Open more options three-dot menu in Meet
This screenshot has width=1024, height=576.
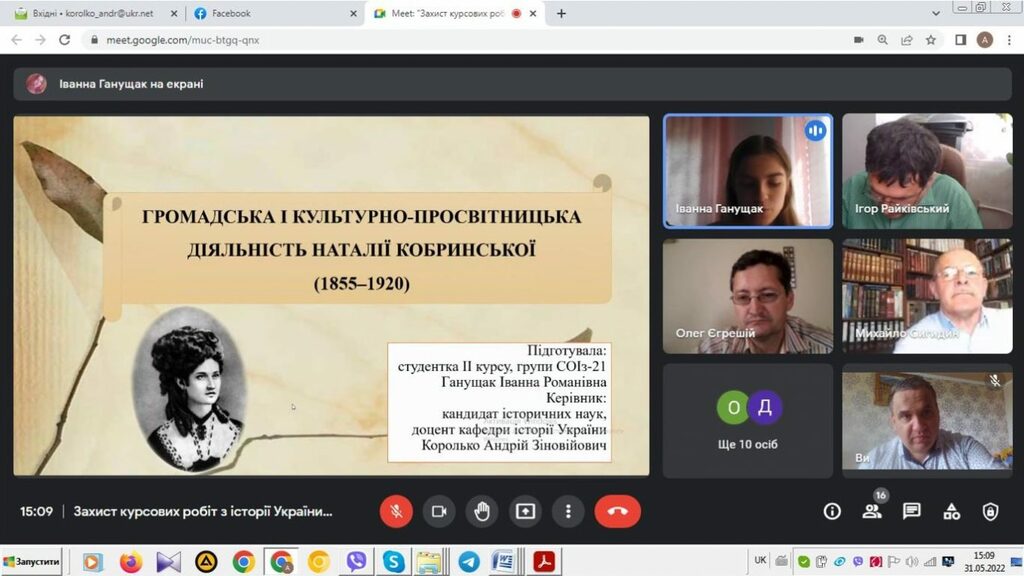click(568, 511)
